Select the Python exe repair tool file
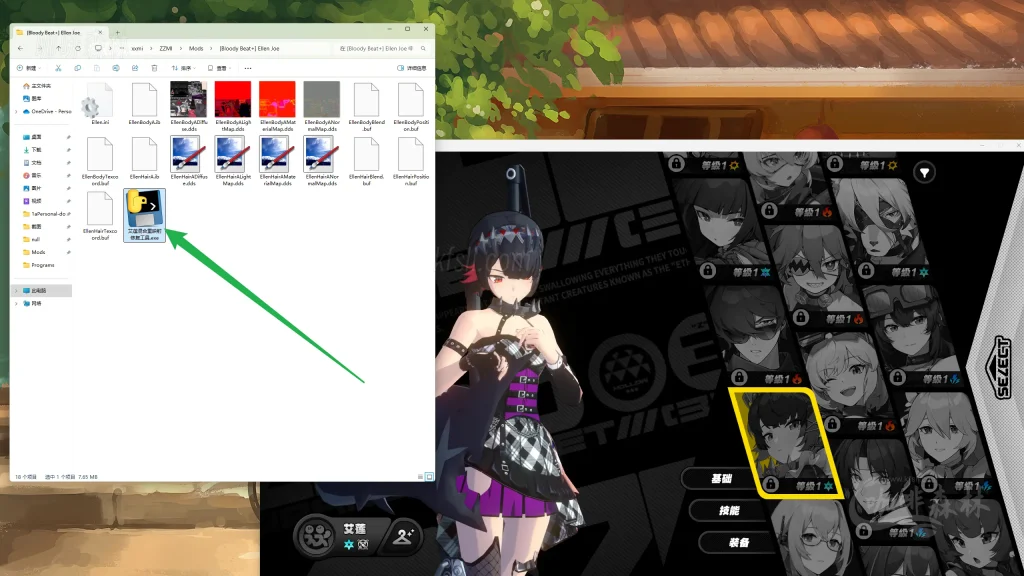Screen dimensions: 1024x576 144,215
